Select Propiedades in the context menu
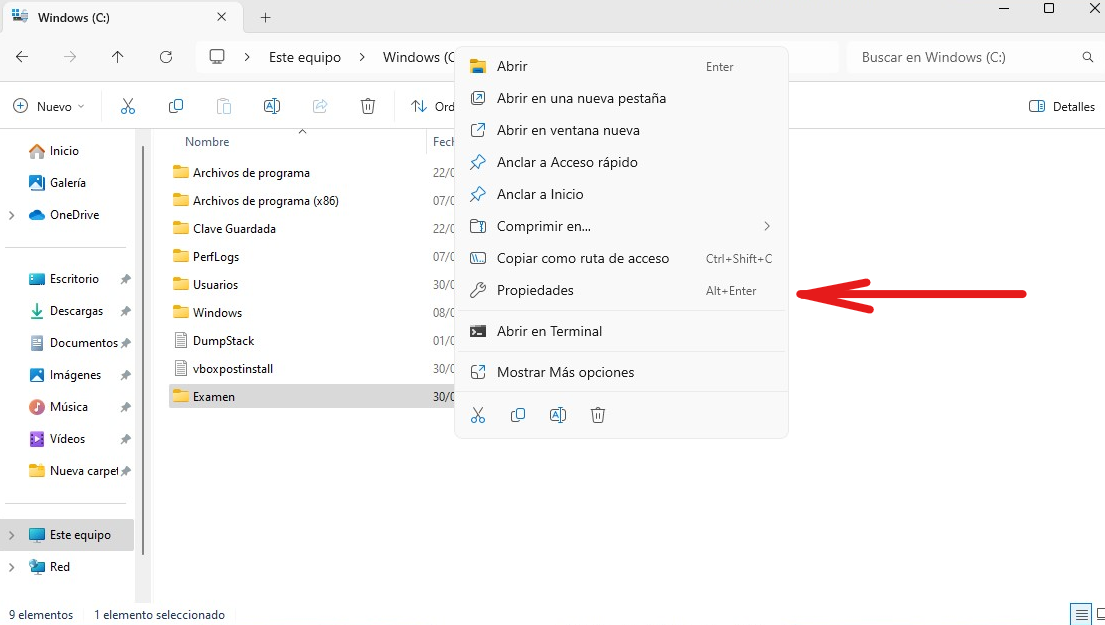The width and height of the screenshot is (1105, 625). (x=535, y=291)
